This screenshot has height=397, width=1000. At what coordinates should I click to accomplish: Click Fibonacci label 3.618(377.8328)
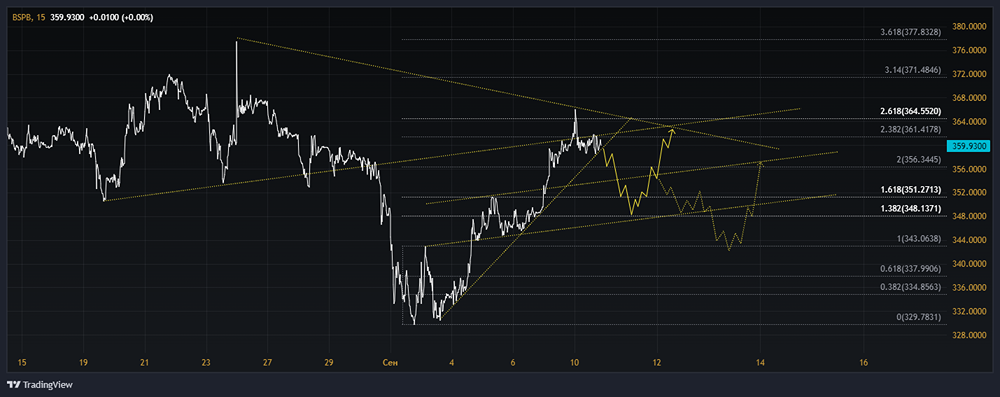click(x=911, y=32)
